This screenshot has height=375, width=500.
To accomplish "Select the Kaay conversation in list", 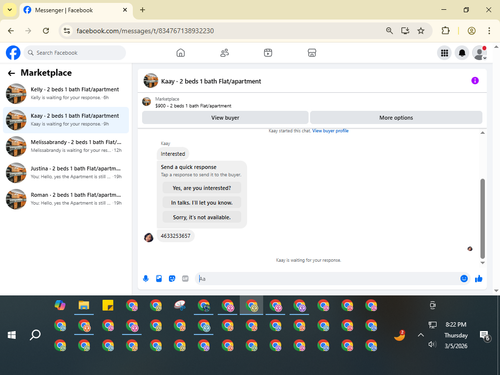I will 66,120.
